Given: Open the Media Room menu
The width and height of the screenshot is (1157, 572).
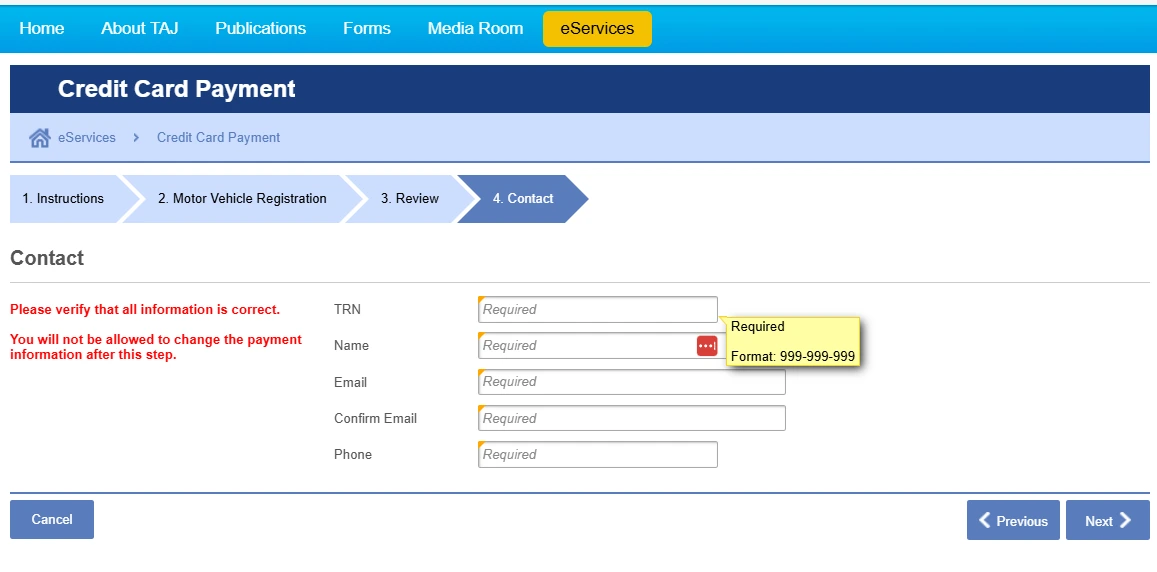Looking at the screenshot, I should tap(475, 29).
